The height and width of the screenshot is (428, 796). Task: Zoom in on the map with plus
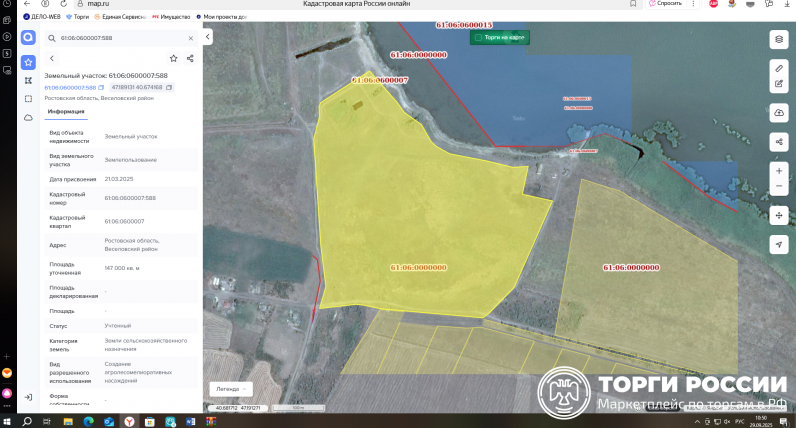pyautogui.click(x=778, y=170)
